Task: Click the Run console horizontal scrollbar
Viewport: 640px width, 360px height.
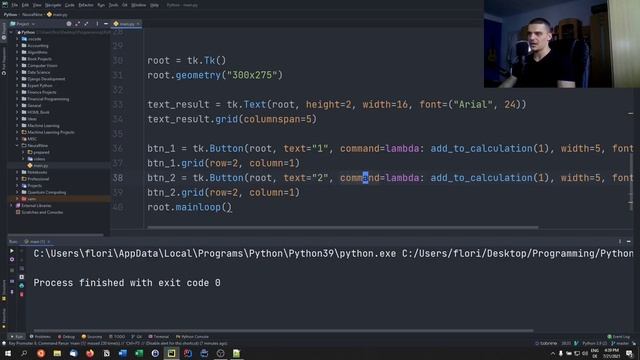Action: pyautogui.click(x=283, y=331)
